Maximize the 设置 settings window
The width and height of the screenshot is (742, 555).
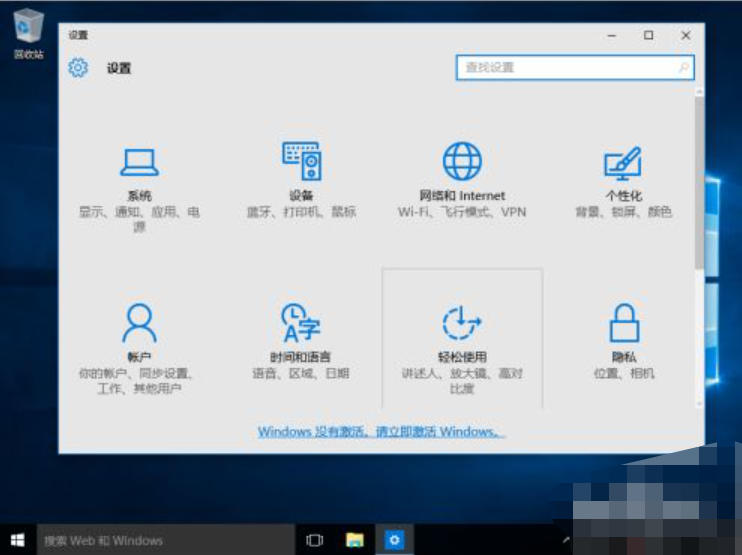[648, 35]
